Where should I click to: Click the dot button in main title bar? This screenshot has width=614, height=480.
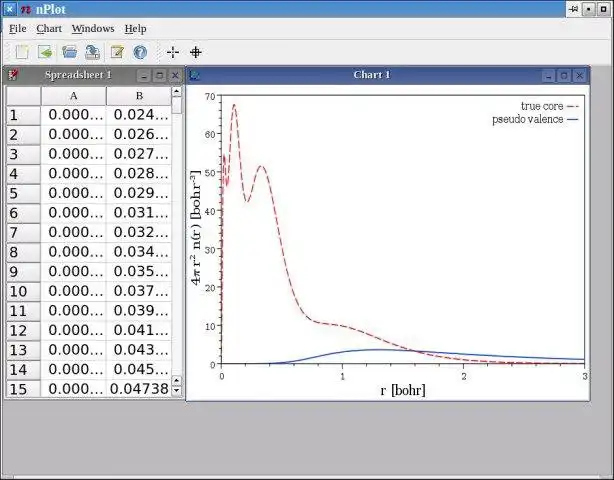tap(589, 9)
